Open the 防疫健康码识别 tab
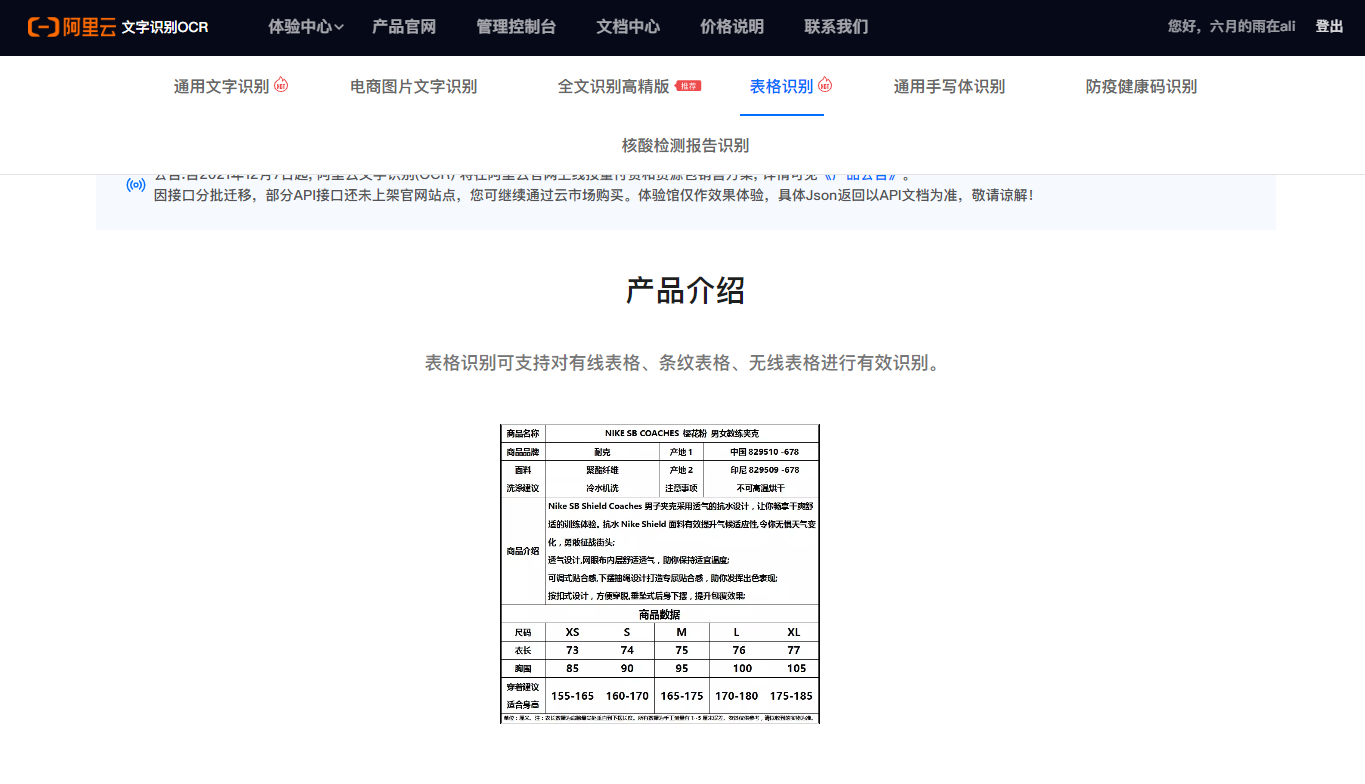This screenshot has height=784, width=1365. (1141, 86)
